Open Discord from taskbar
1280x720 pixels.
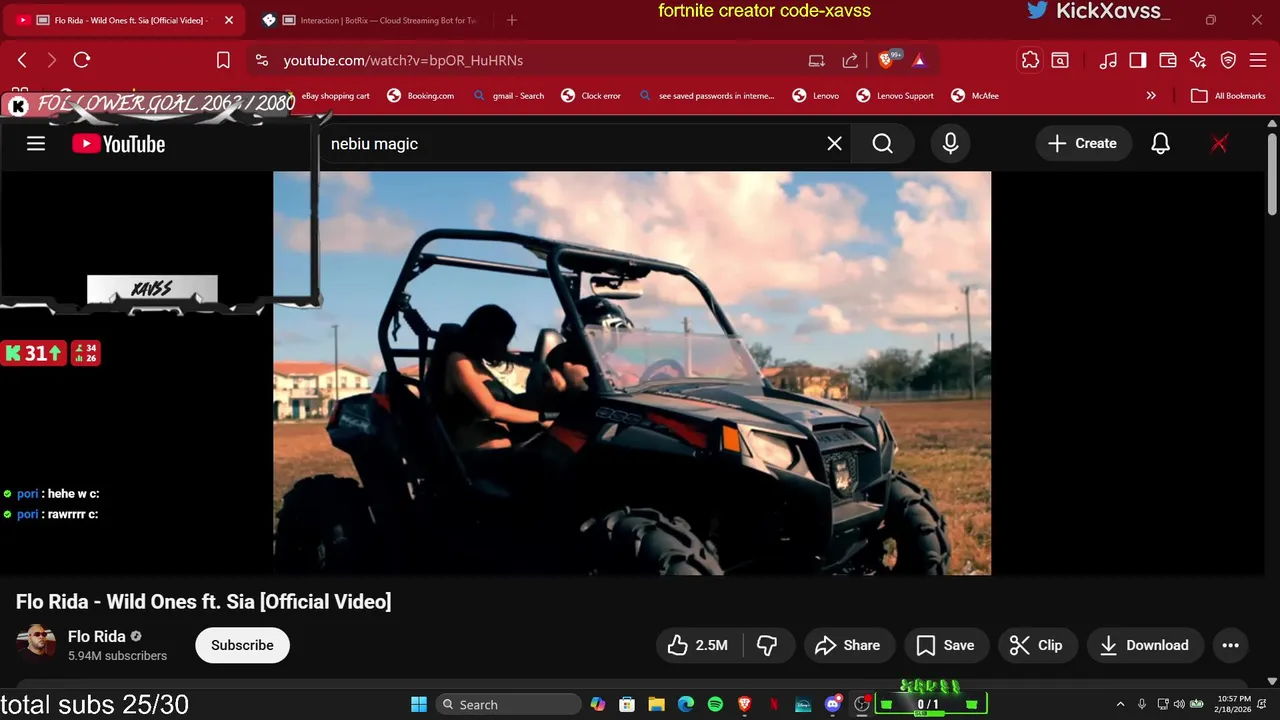coord(833,704)
